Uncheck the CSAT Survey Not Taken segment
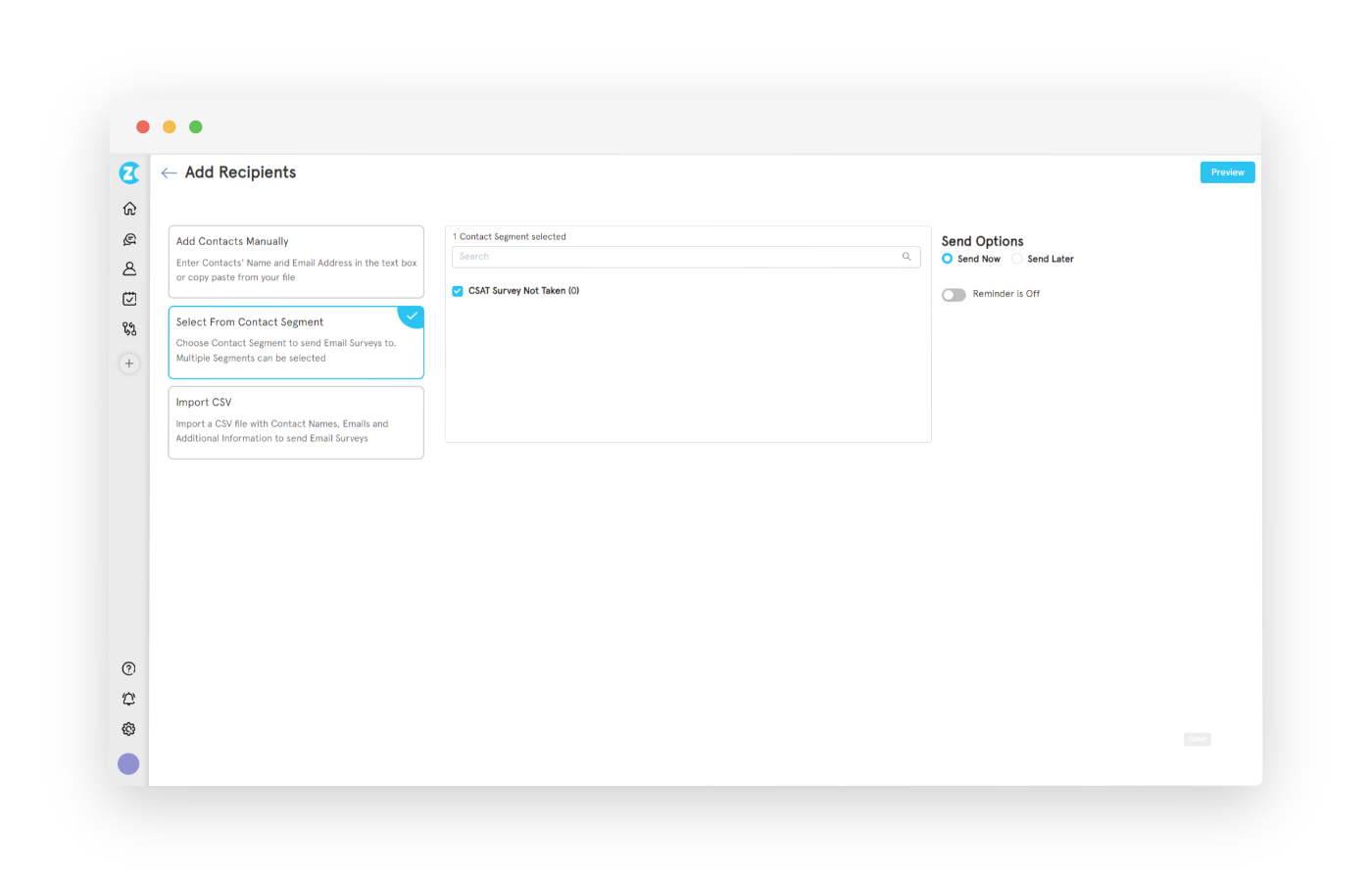 coord(457,291)
